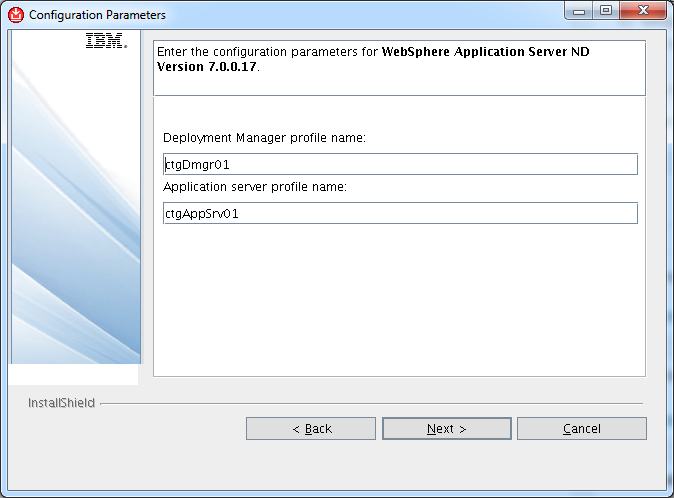Go to previous step with Back button
Viewport: 674px width, 498px height.
click(x=311, y=428)
